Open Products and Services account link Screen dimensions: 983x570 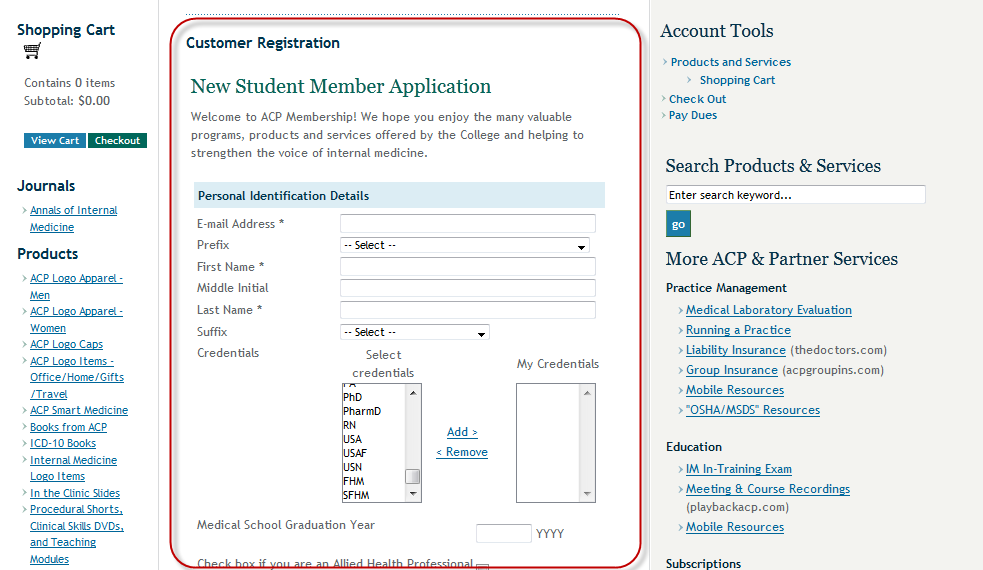(x=730, y=62)
